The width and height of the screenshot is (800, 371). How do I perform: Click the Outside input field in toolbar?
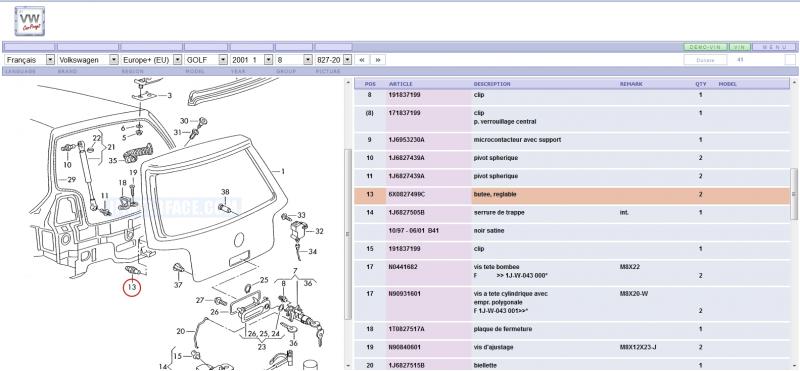(705, 60)
